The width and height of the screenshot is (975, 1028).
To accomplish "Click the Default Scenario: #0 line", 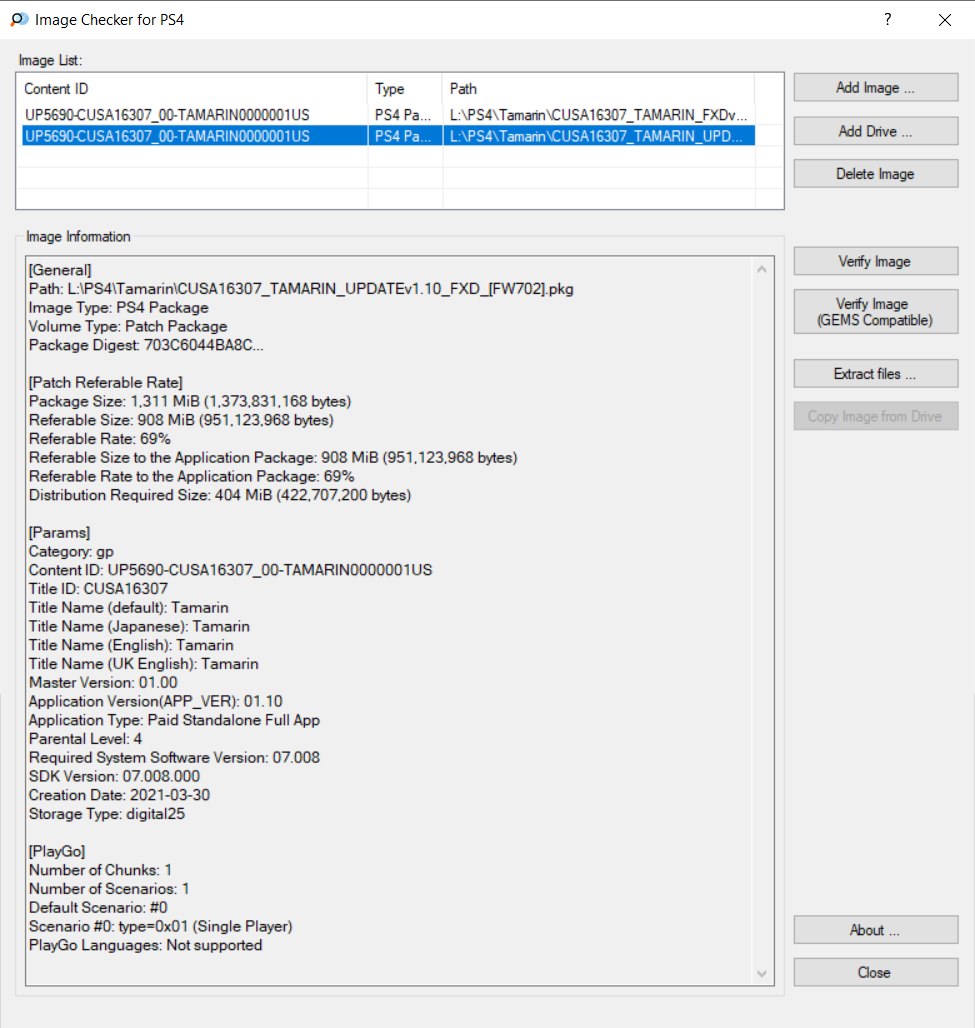I will click(98, 908).
